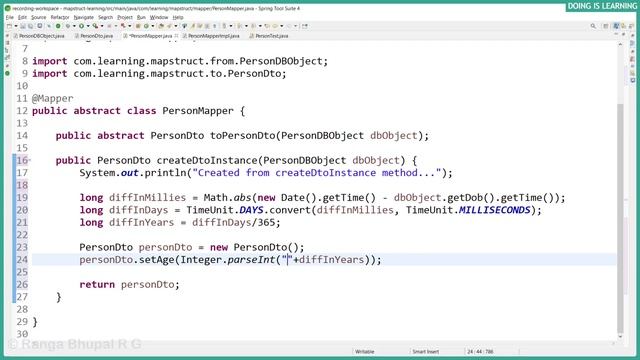Click the PersonDto import on line 9
The width and height of the screenshot is (640, 360).
click(159, 73)
